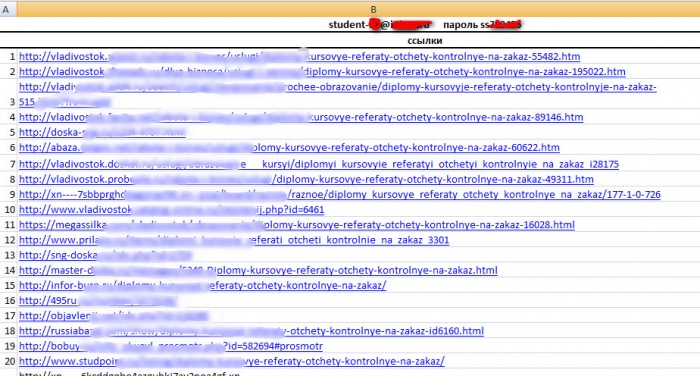Open row 4 link ending 89146.htm
The image size is (700, 376).
pyautogui.click(x=301, y=117)
